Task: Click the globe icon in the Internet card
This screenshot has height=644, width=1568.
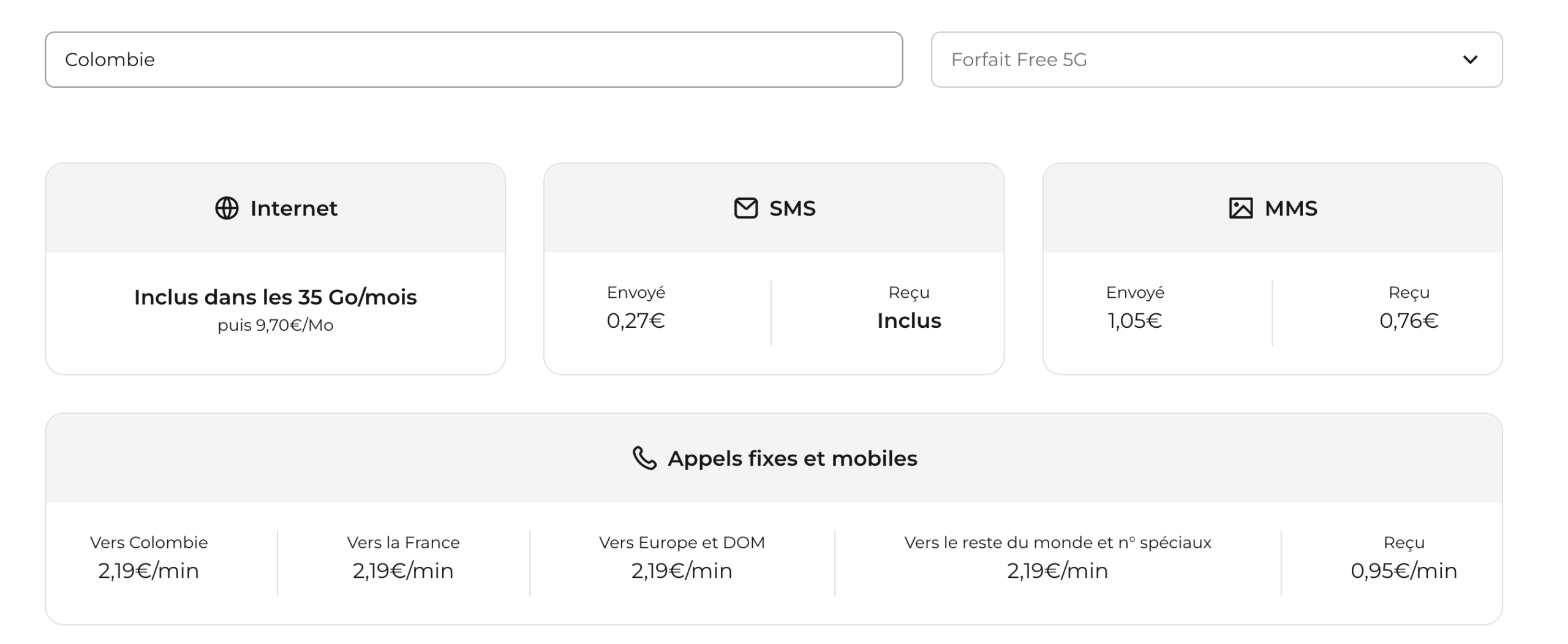Action: point(226,208)
